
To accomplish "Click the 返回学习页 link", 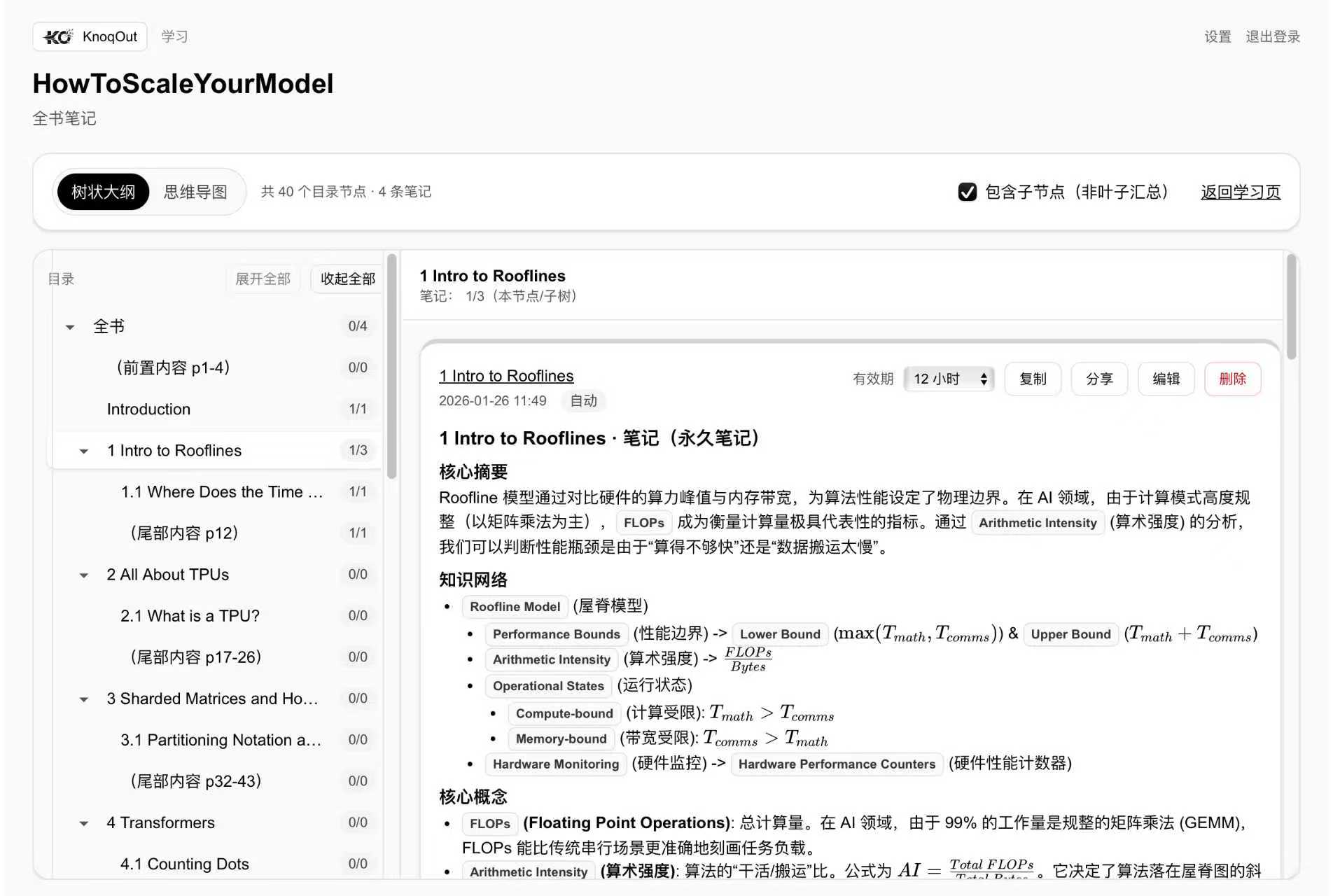I will point(1239,192).
